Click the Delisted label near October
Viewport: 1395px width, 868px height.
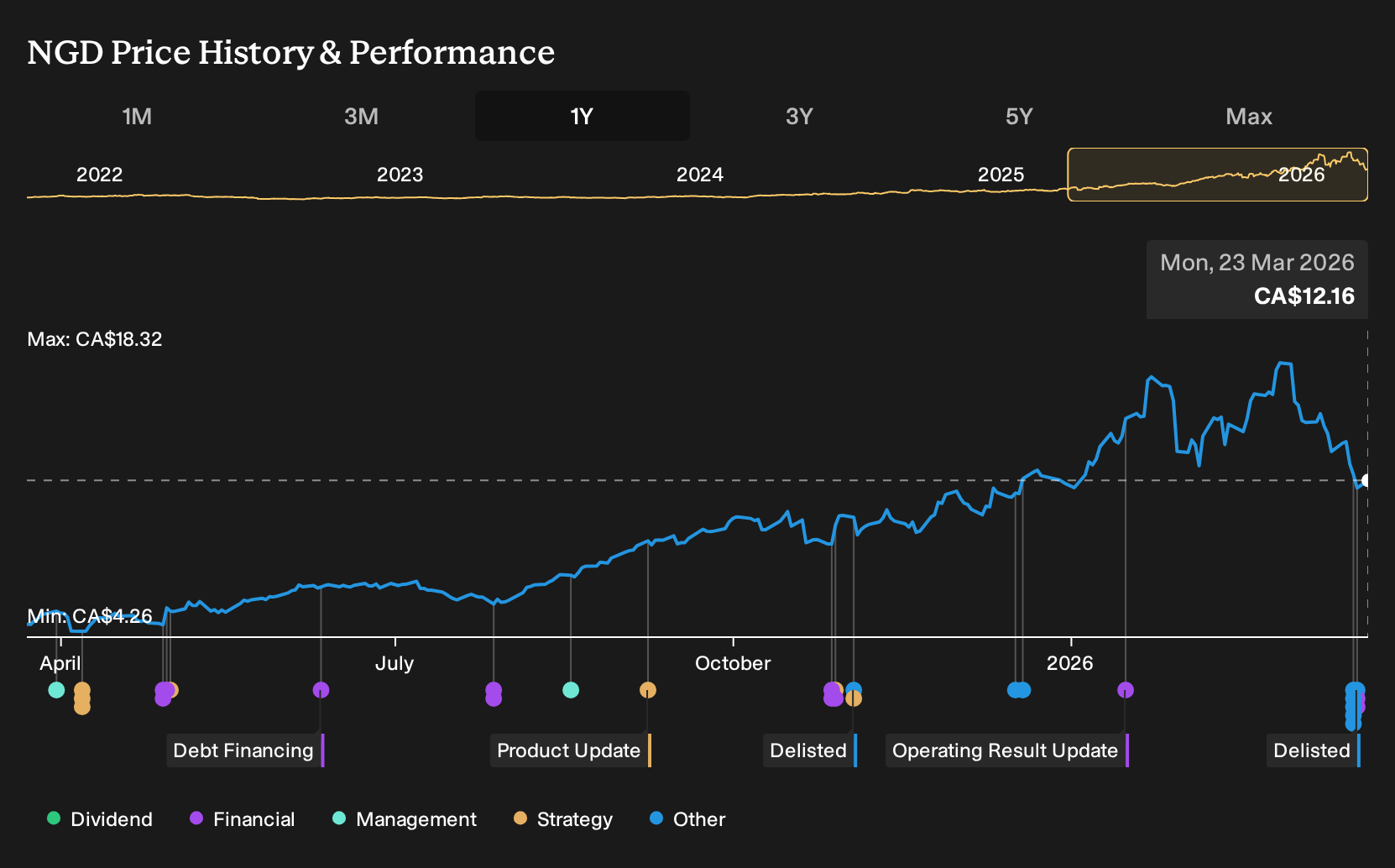pos(810,750)
